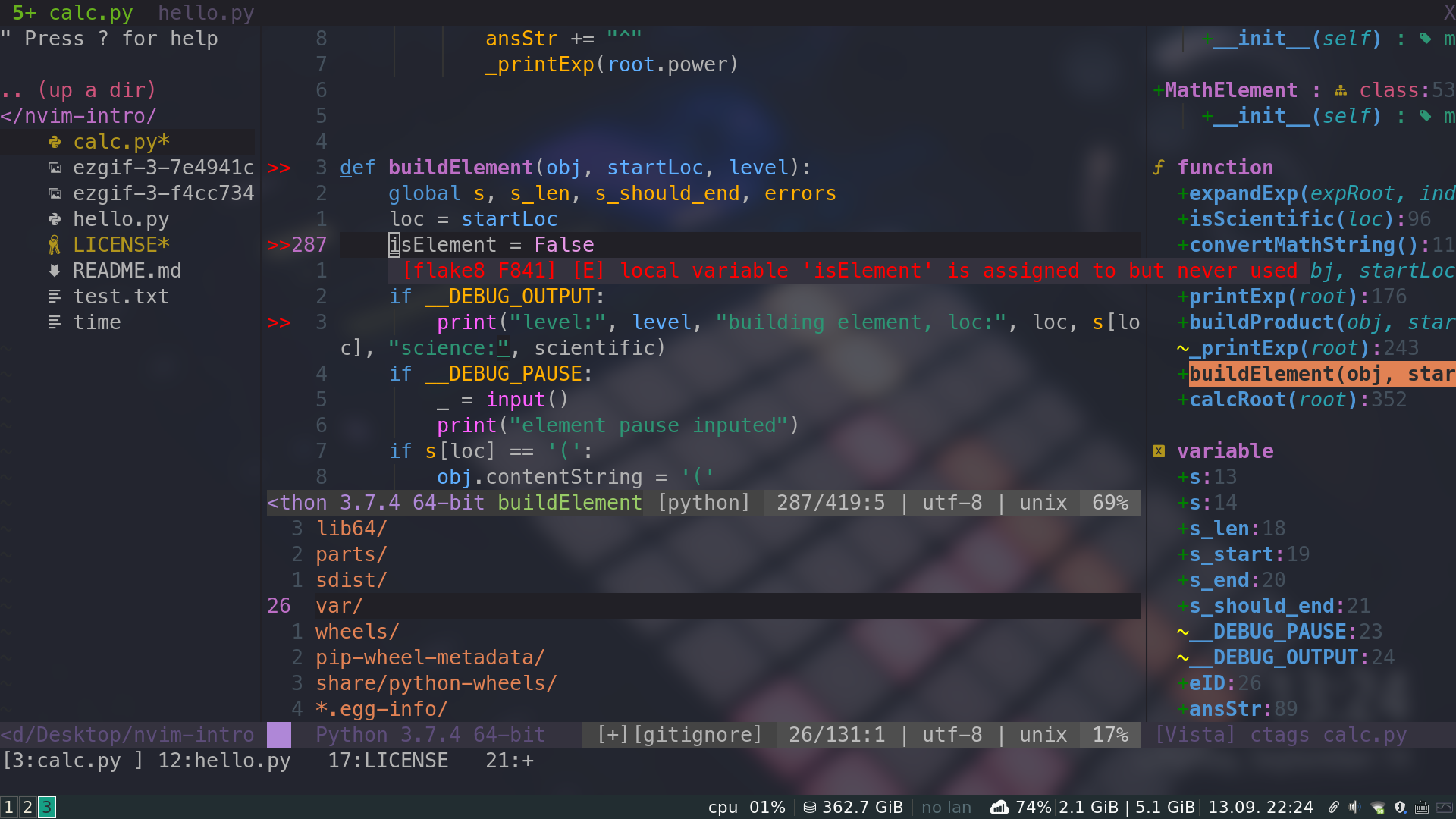Click the image icon beside ezgif-3-f4cc734
The image size is (1456, 819).
55,193
